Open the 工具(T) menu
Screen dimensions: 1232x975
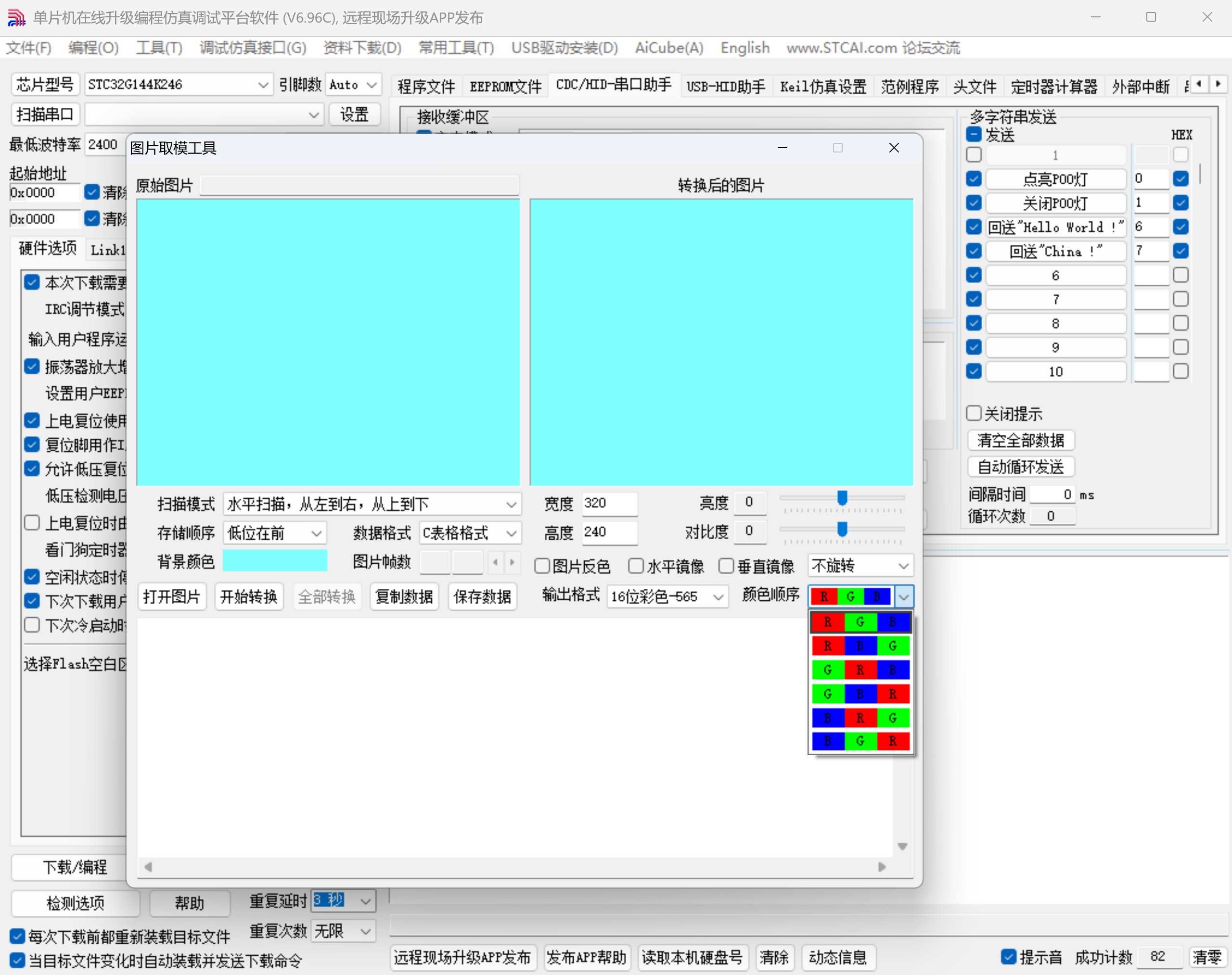(159, 48)
